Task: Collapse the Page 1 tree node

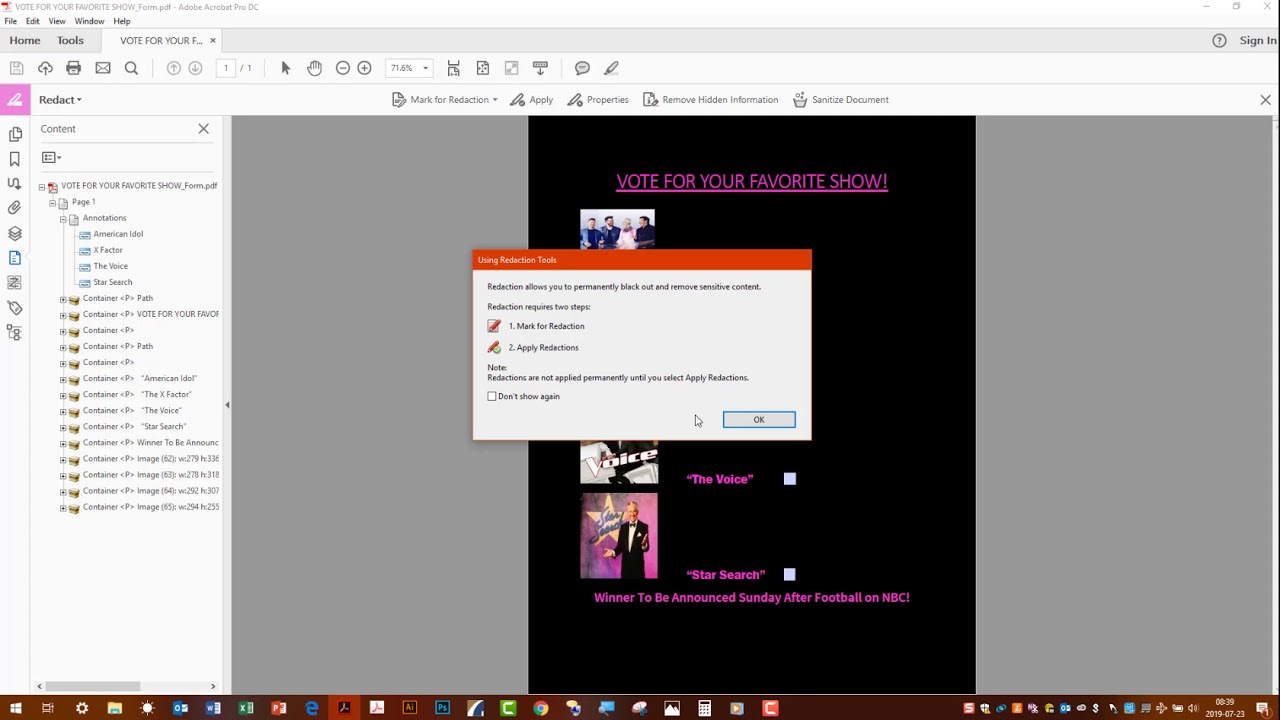Action: coord(52,202)
